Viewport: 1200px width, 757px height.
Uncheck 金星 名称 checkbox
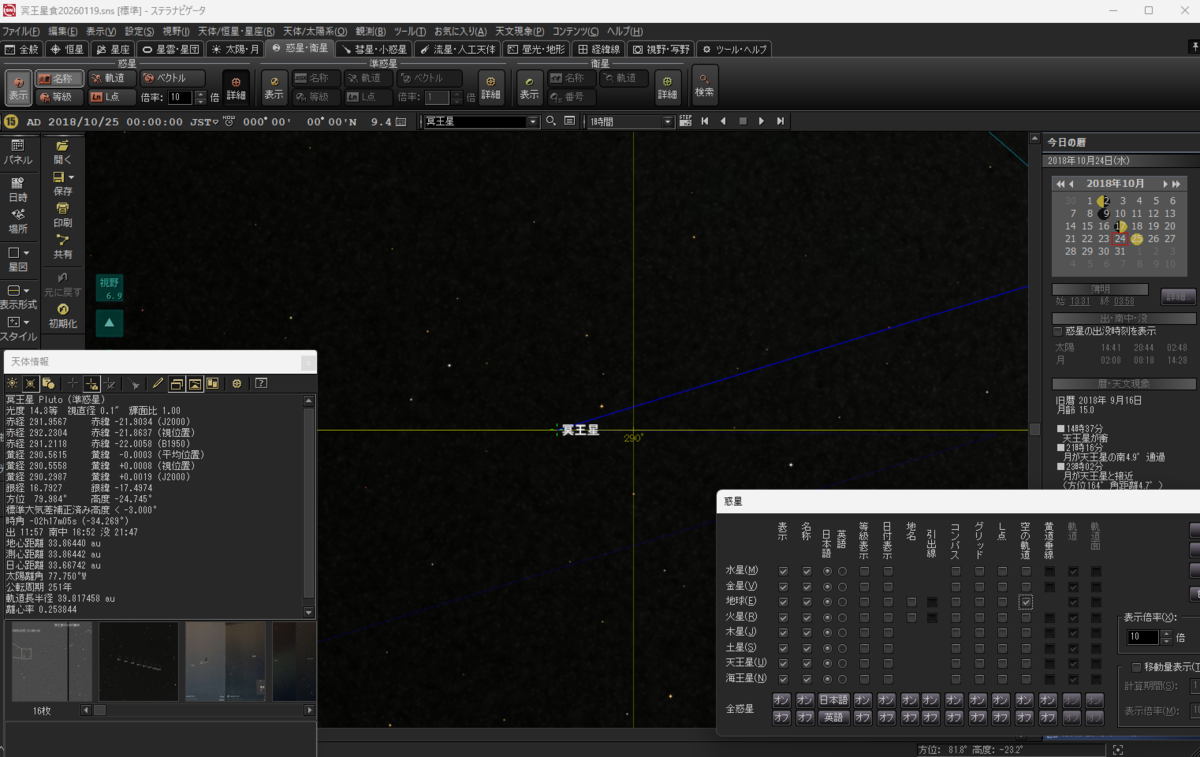[806, 586]
